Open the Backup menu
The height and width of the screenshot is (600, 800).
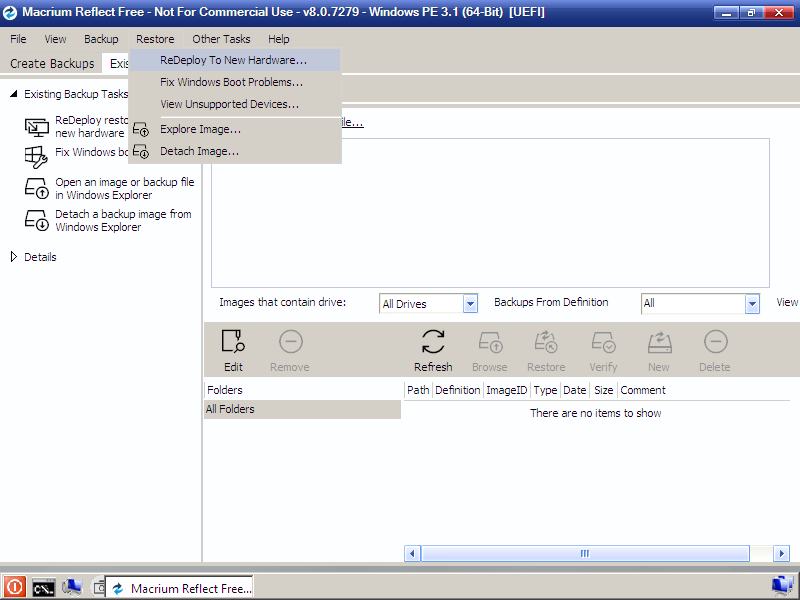point(101,39)
